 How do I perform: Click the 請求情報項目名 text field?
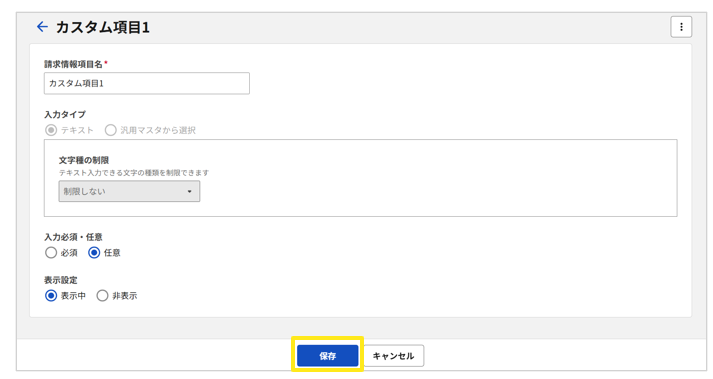tap(147, 83)
